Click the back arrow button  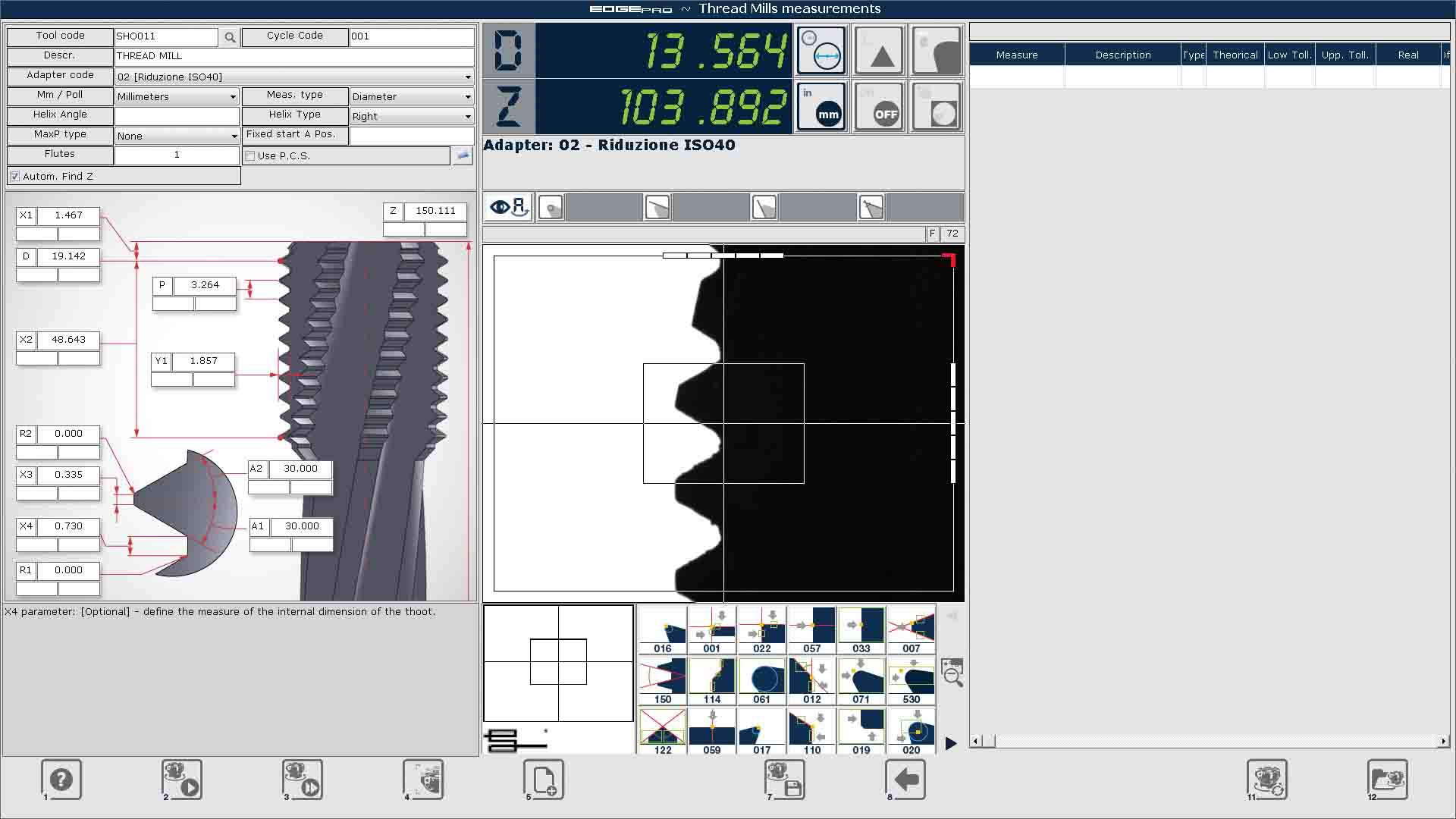point(905,780)
